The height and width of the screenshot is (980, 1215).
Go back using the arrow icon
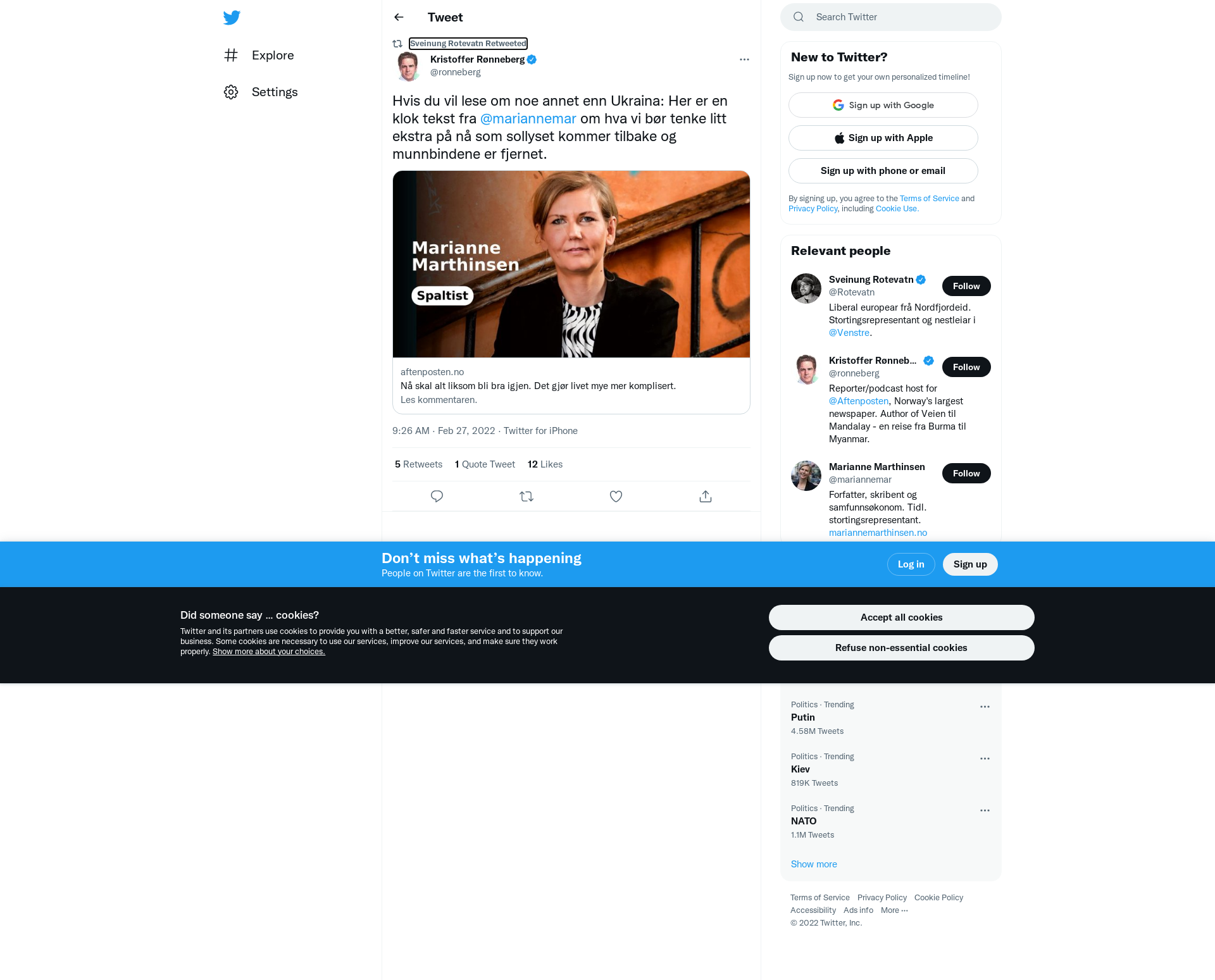click(399, 17)
